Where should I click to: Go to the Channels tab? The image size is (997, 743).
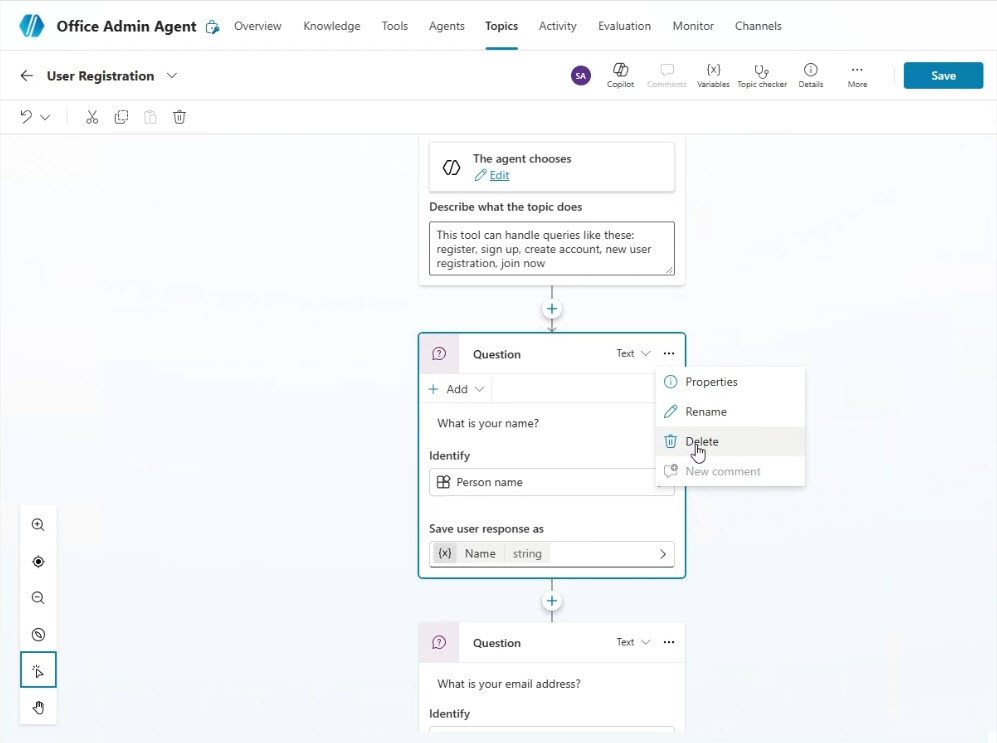tap(758, 26)
